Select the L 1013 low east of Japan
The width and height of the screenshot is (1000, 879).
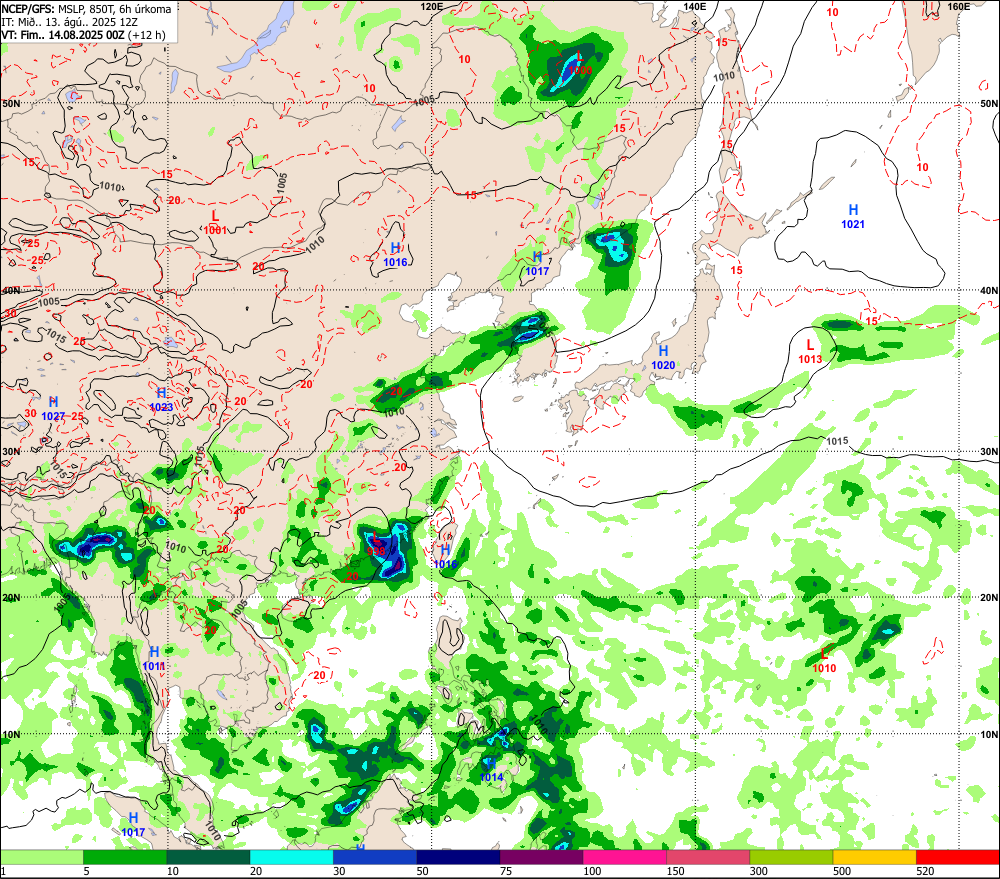tap(810, 351)
